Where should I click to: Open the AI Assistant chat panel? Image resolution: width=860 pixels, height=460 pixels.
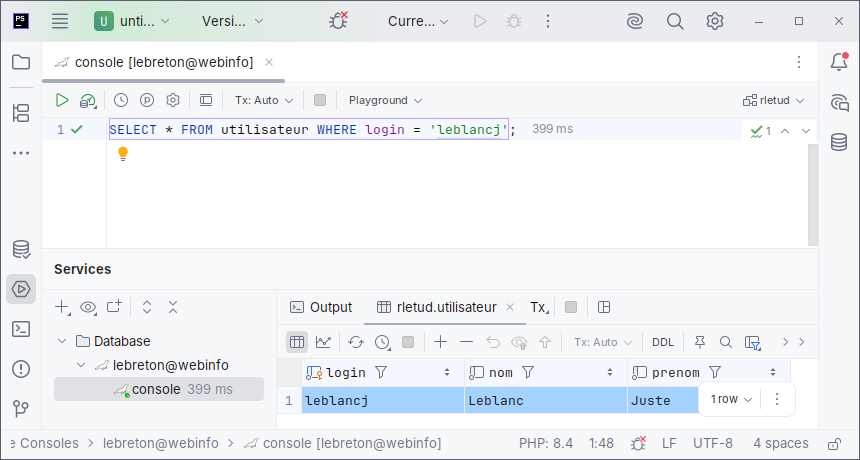[x=839, y=102]
